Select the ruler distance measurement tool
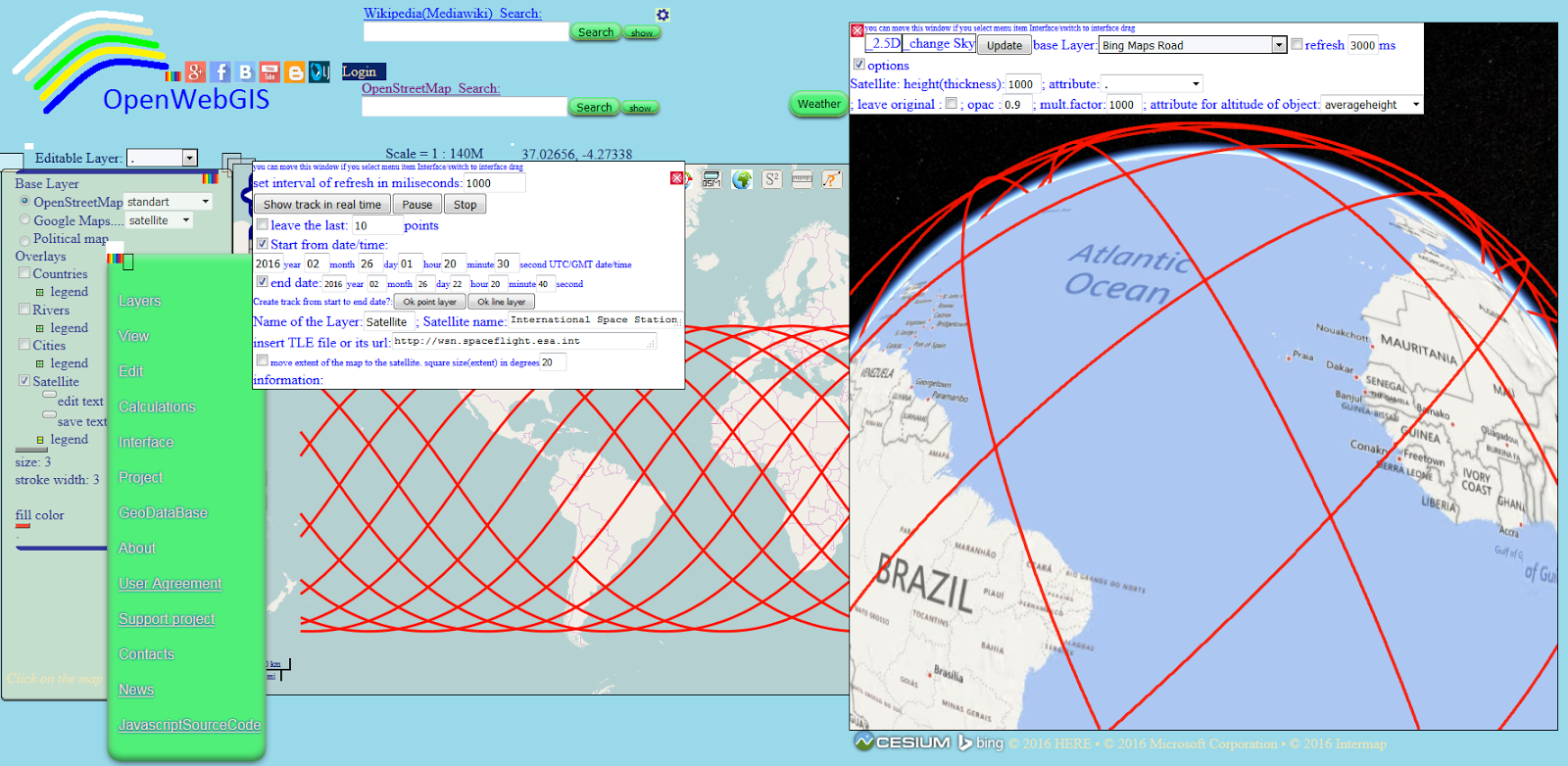The image size is (1568, 766). (x=802, y=179)
